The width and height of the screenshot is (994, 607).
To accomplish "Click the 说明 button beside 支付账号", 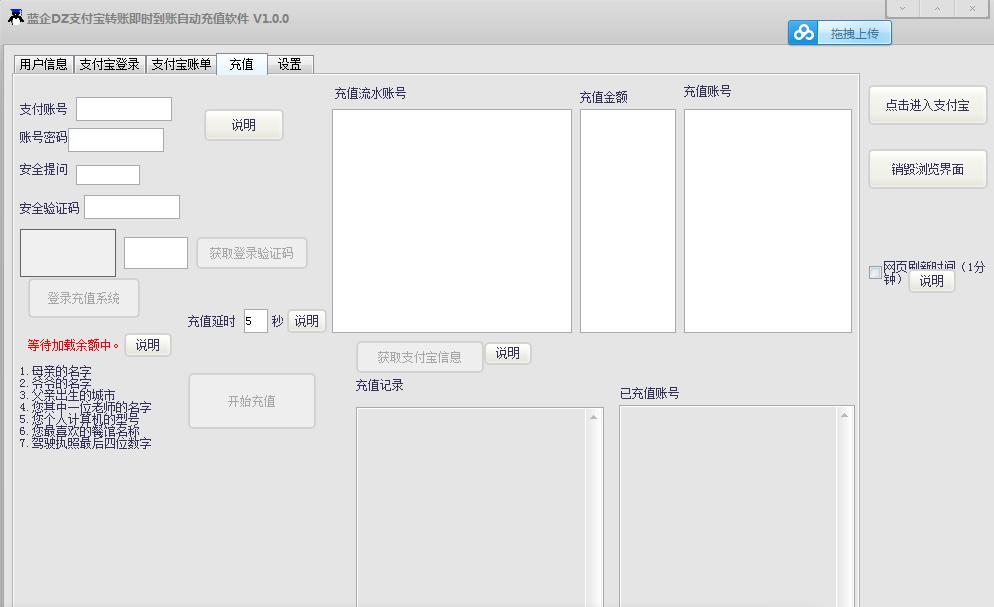I will (x=243, y=125).
